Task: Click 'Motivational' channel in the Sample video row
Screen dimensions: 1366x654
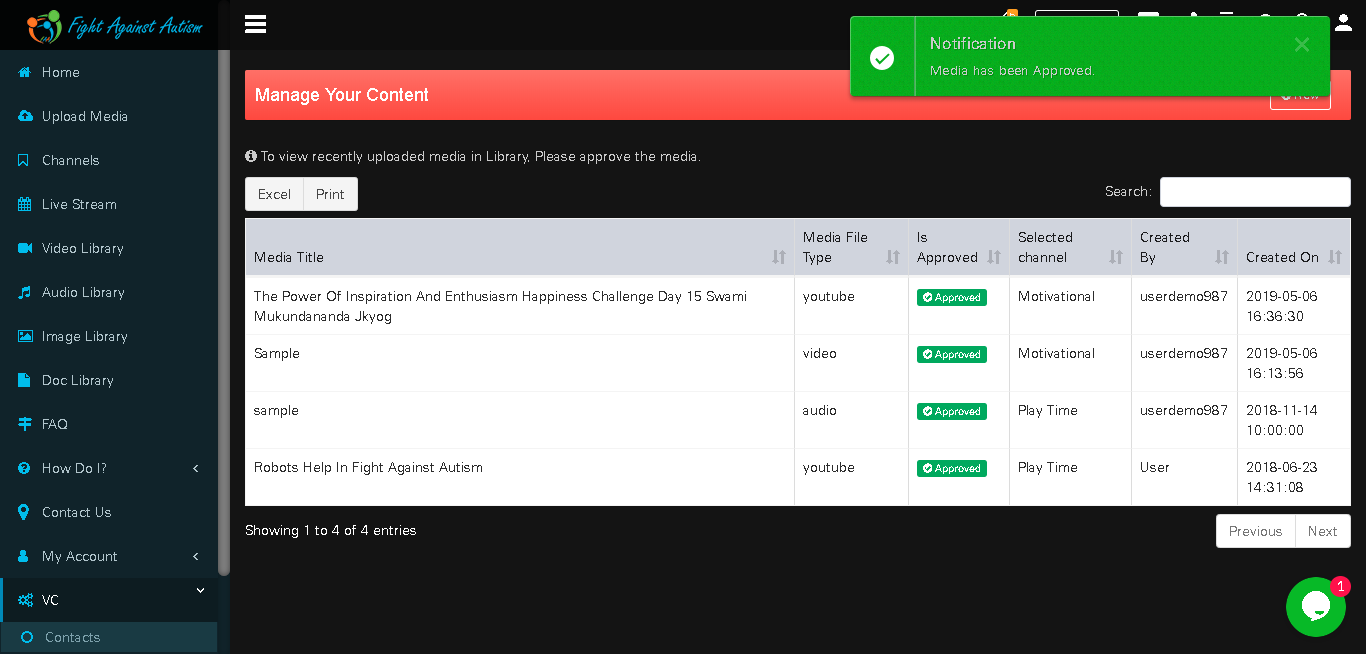Action: (x=1056, y=353)
